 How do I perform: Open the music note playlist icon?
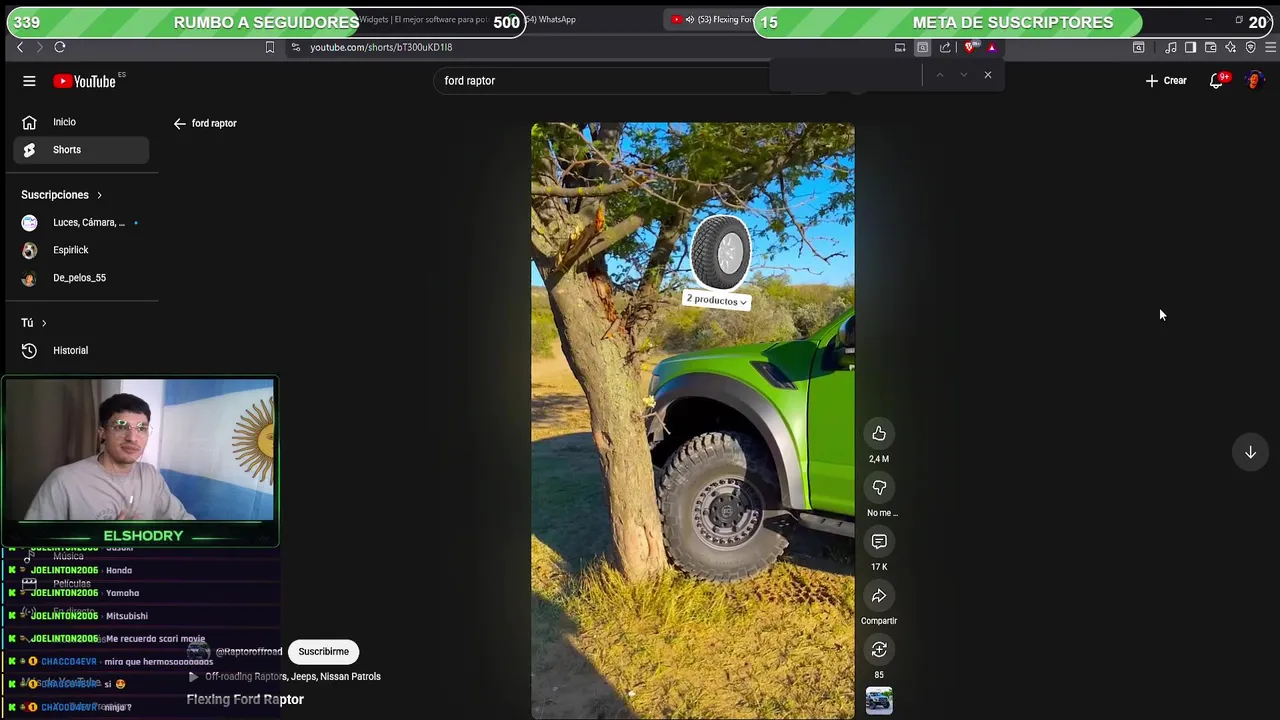[x=1171, y=47]
